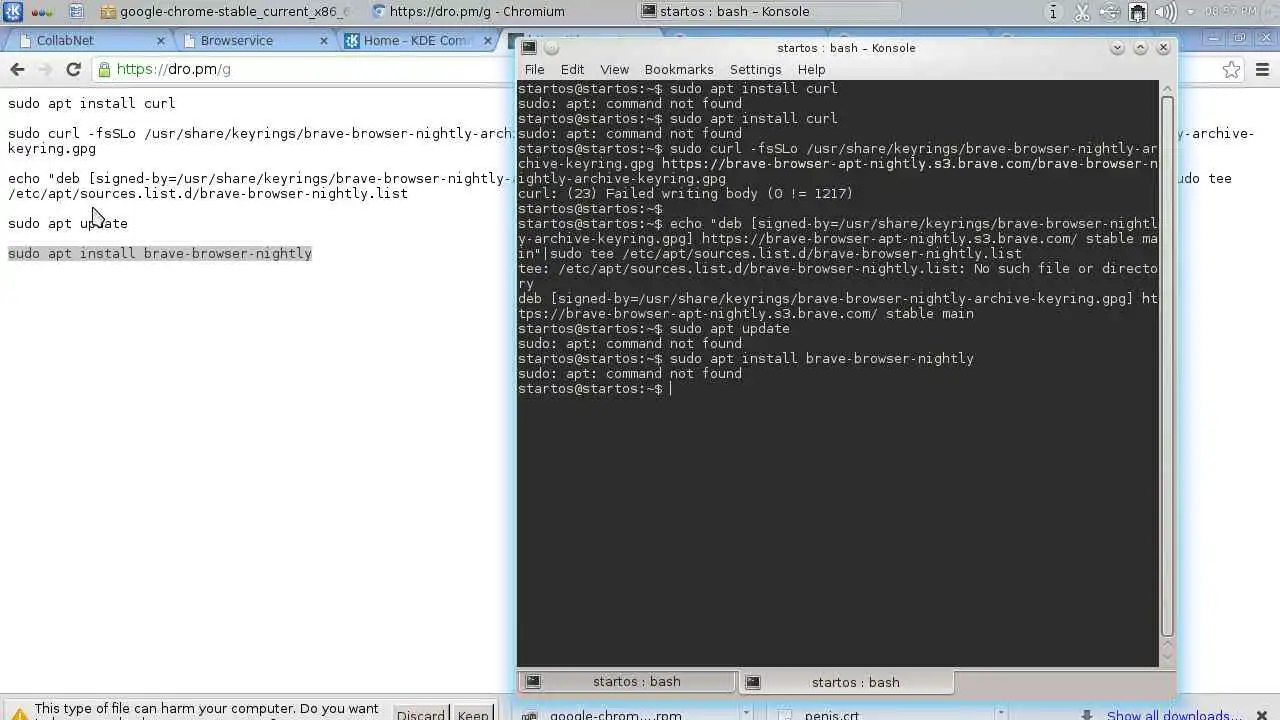The image size is (1280, 720).
Task: Reload the dro.pm page
Action: point(73,69)
